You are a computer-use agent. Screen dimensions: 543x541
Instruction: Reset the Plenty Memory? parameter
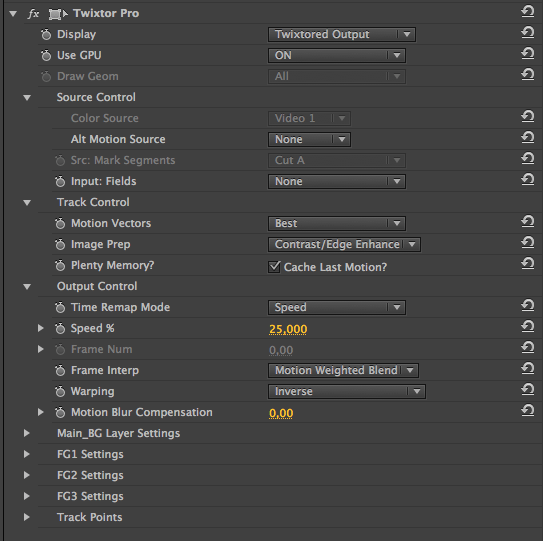pyautogui.click(x=527, y=264)
